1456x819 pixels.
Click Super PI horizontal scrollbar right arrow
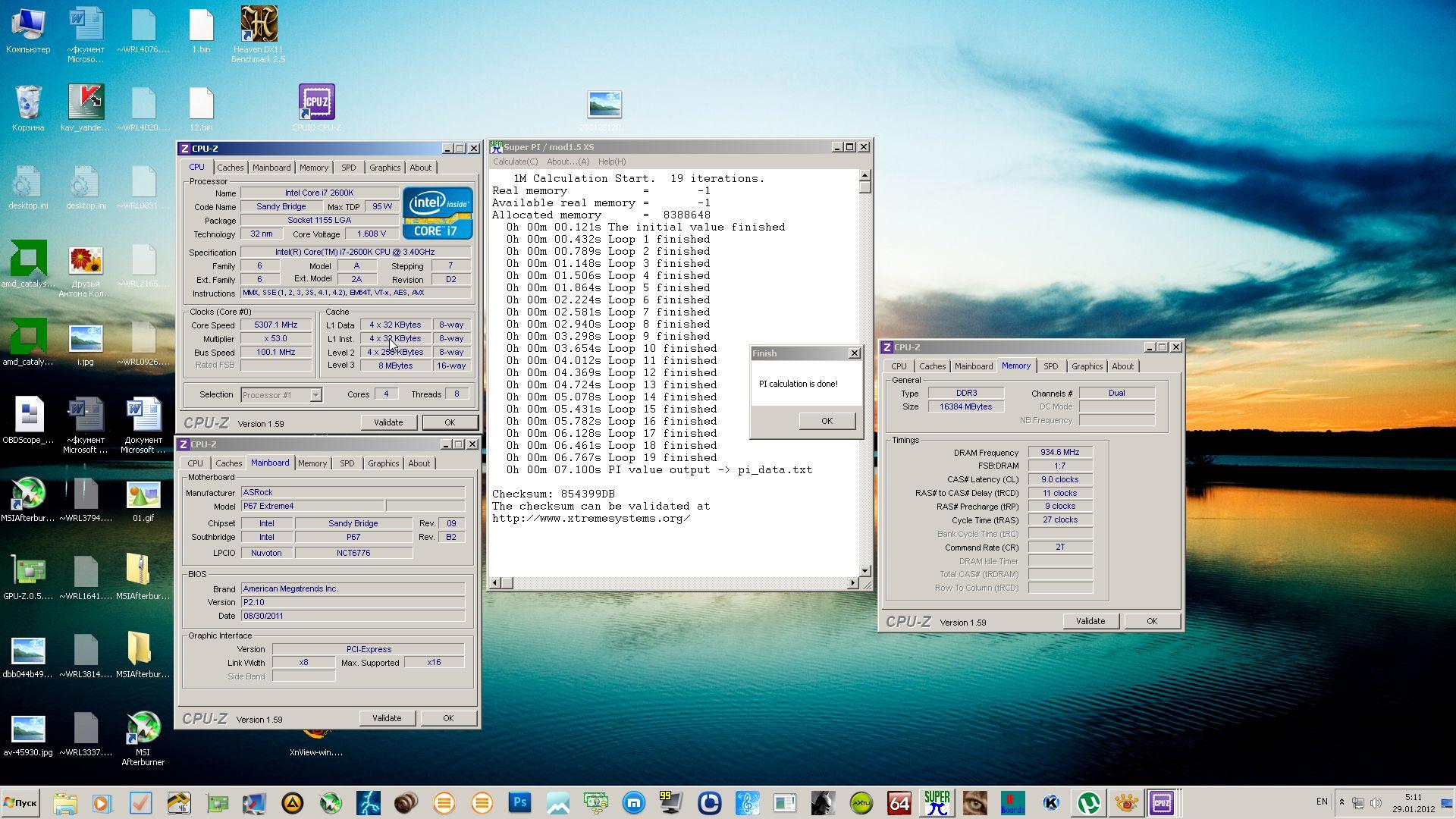click(x=853, y=583)
